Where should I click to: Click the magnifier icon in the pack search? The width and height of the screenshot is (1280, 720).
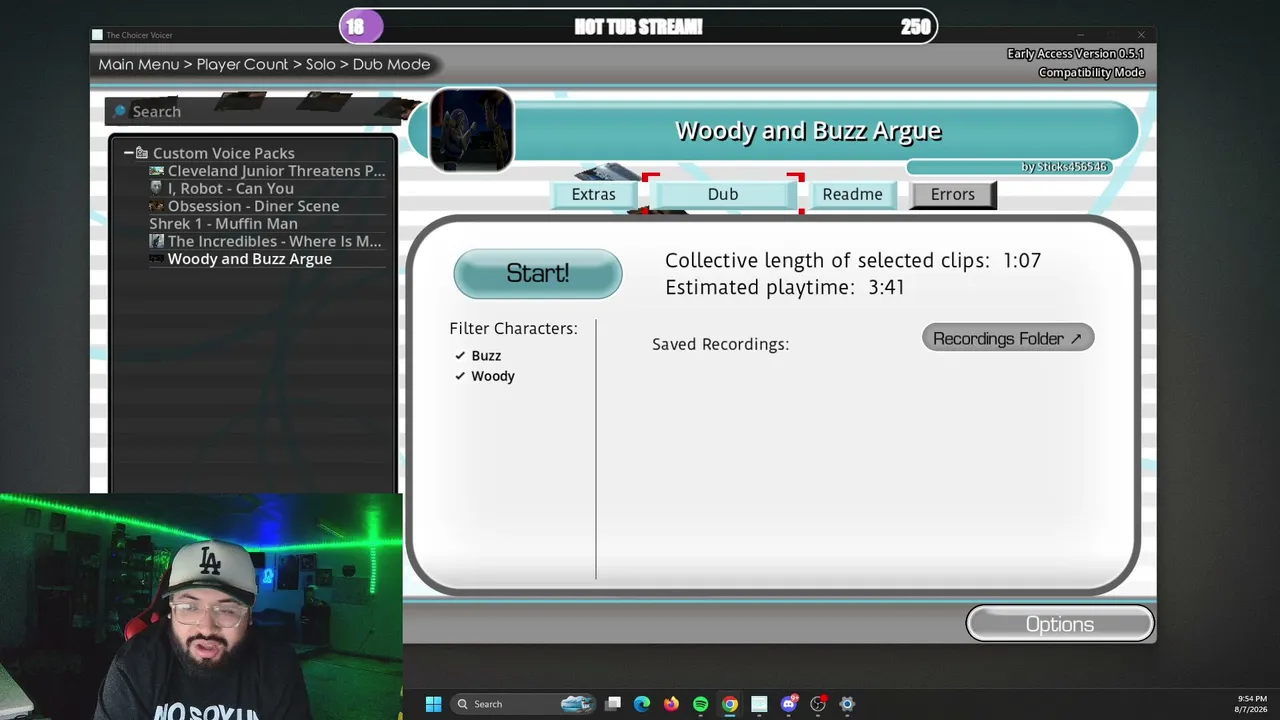coord(120,111)
